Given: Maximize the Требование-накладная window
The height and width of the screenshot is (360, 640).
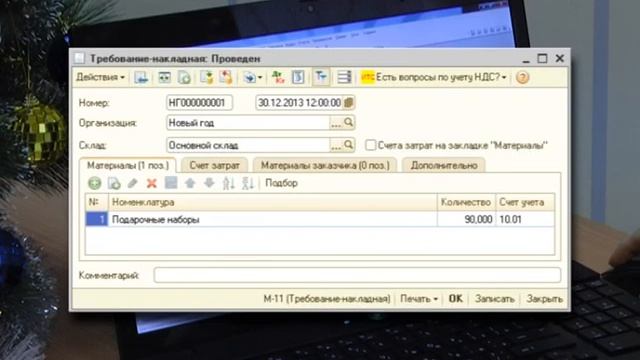Looking at the screenshot, I should [x=542, y=58].
